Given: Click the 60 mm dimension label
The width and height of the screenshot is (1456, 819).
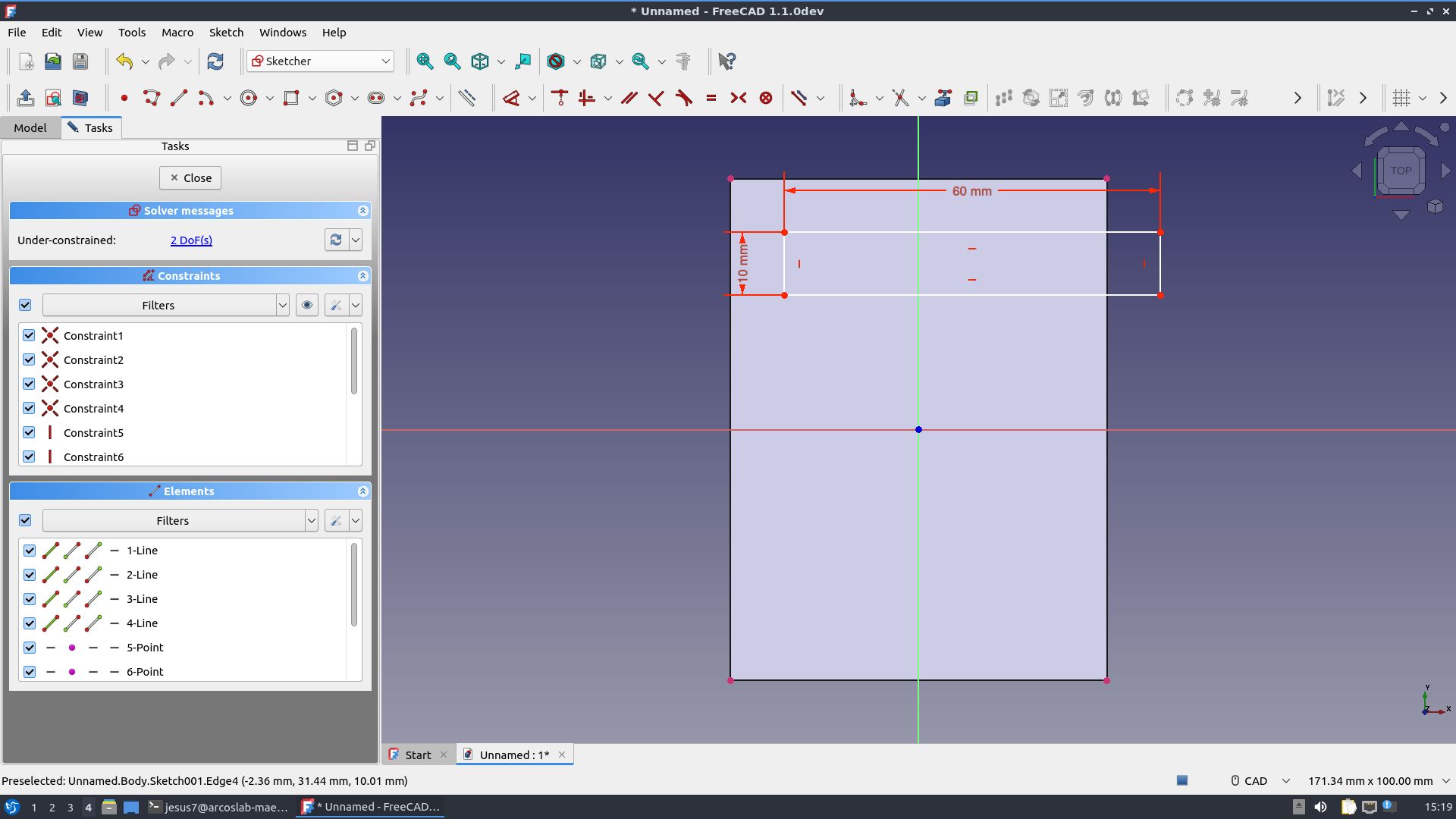Looking at the screenshot, I should 971,191.
